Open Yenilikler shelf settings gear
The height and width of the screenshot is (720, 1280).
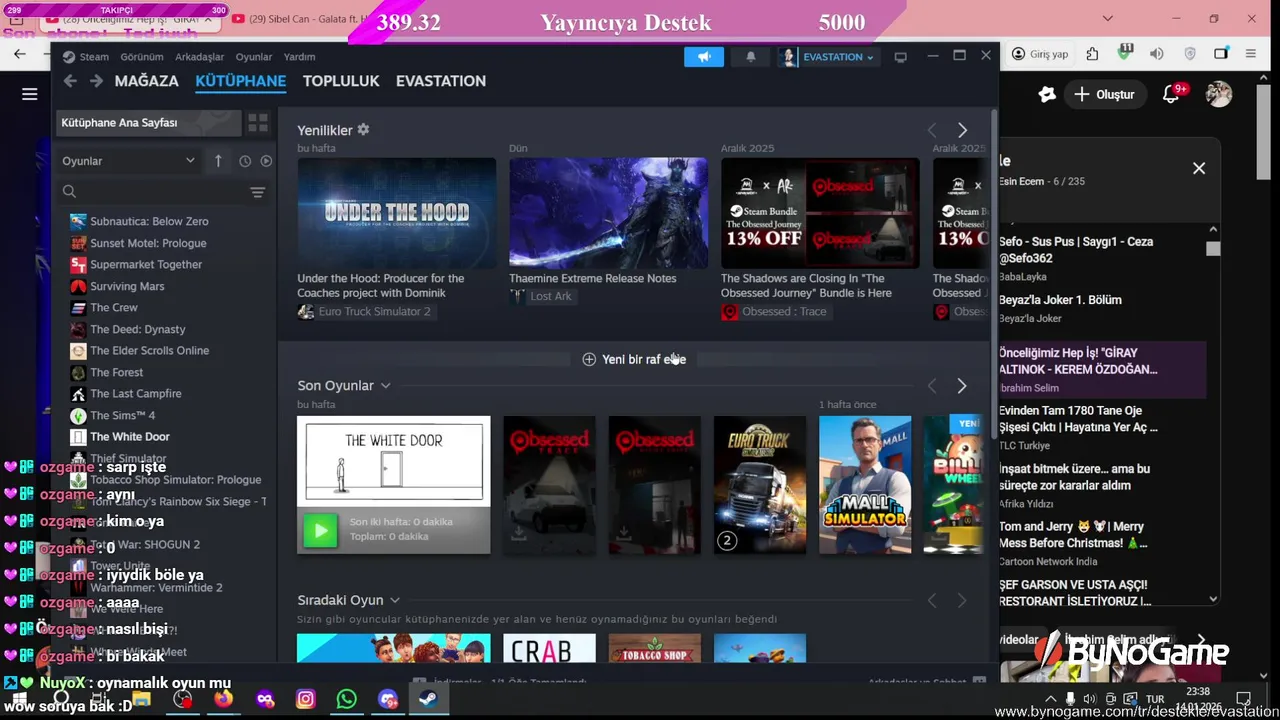tap(363, 130)
